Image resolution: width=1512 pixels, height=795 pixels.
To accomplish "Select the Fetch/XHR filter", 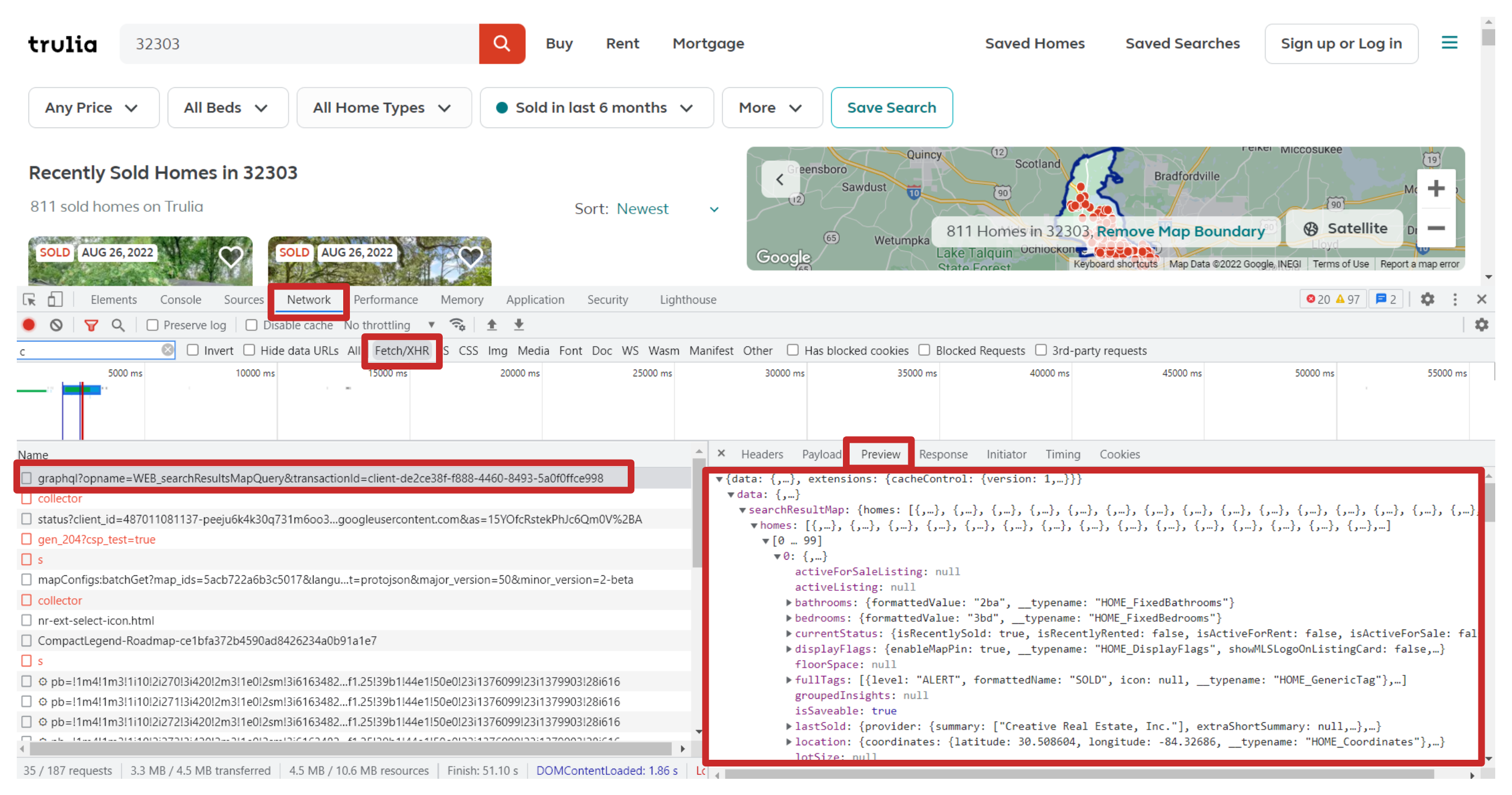I will 401,351.
